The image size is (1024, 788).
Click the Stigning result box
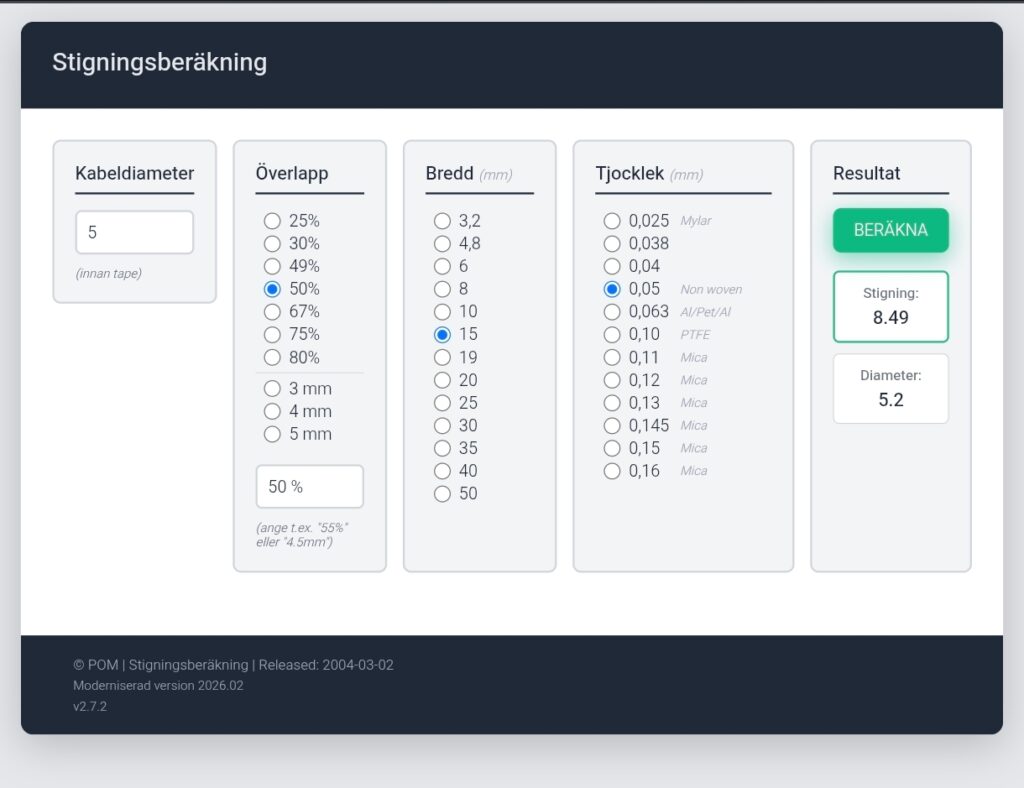[890, 307]
